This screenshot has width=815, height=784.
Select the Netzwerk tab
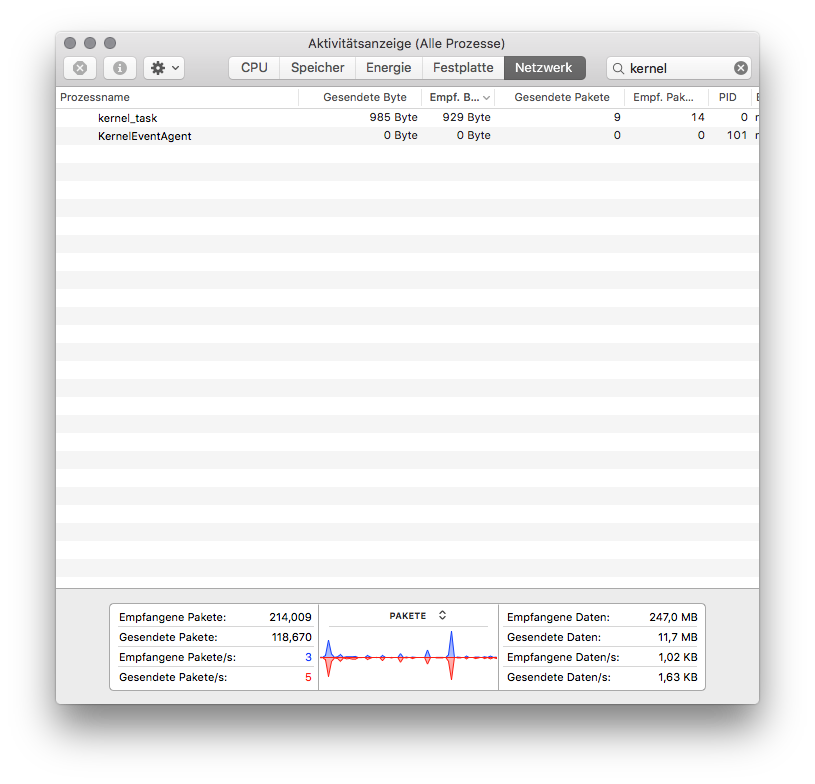[544, 67]
